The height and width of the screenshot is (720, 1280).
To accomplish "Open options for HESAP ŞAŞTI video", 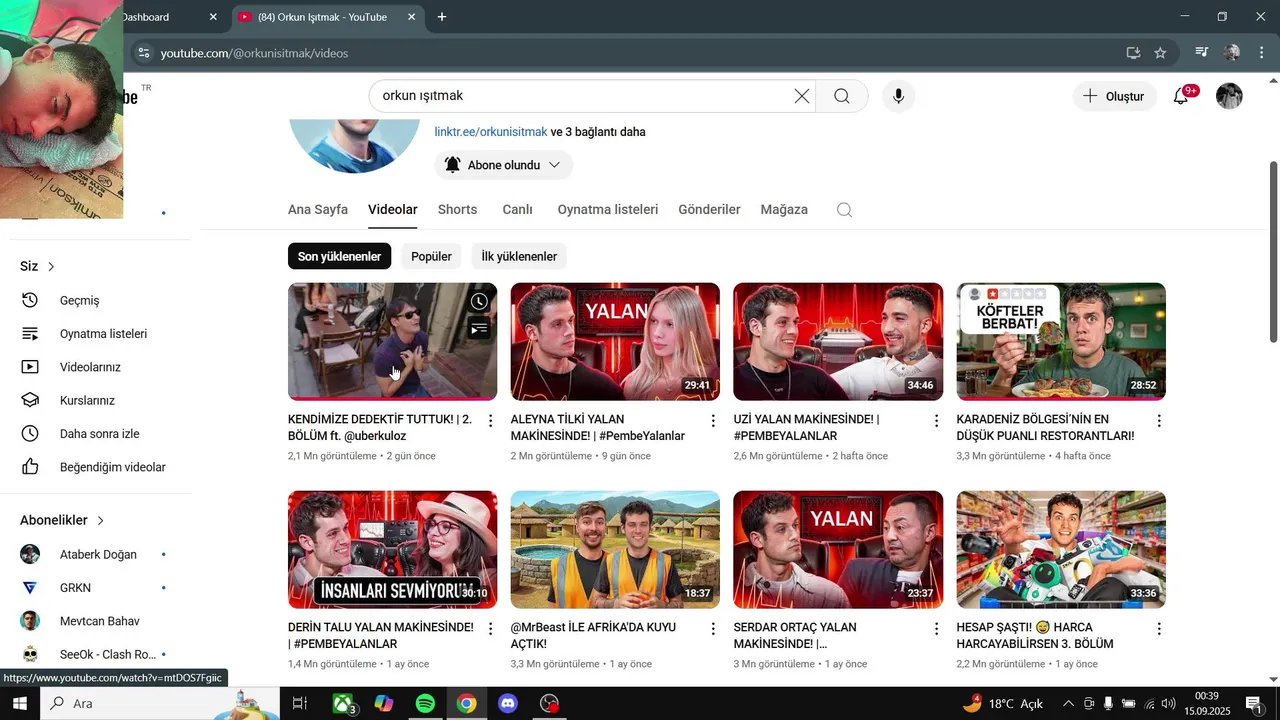I will [1159, 629].
